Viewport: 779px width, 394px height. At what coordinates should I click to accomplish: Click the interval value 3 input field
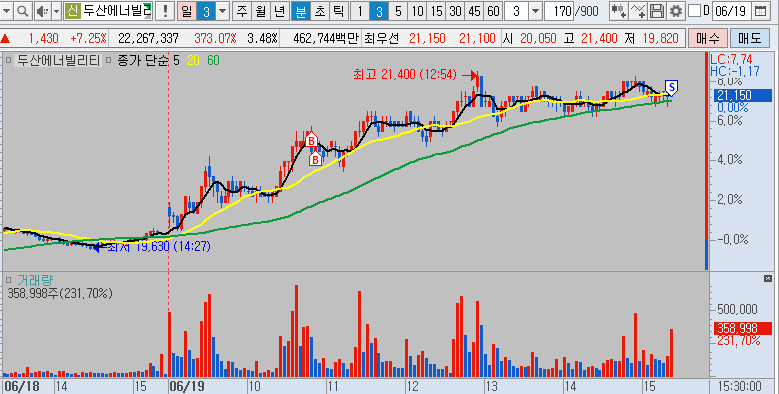click(517, 11)
